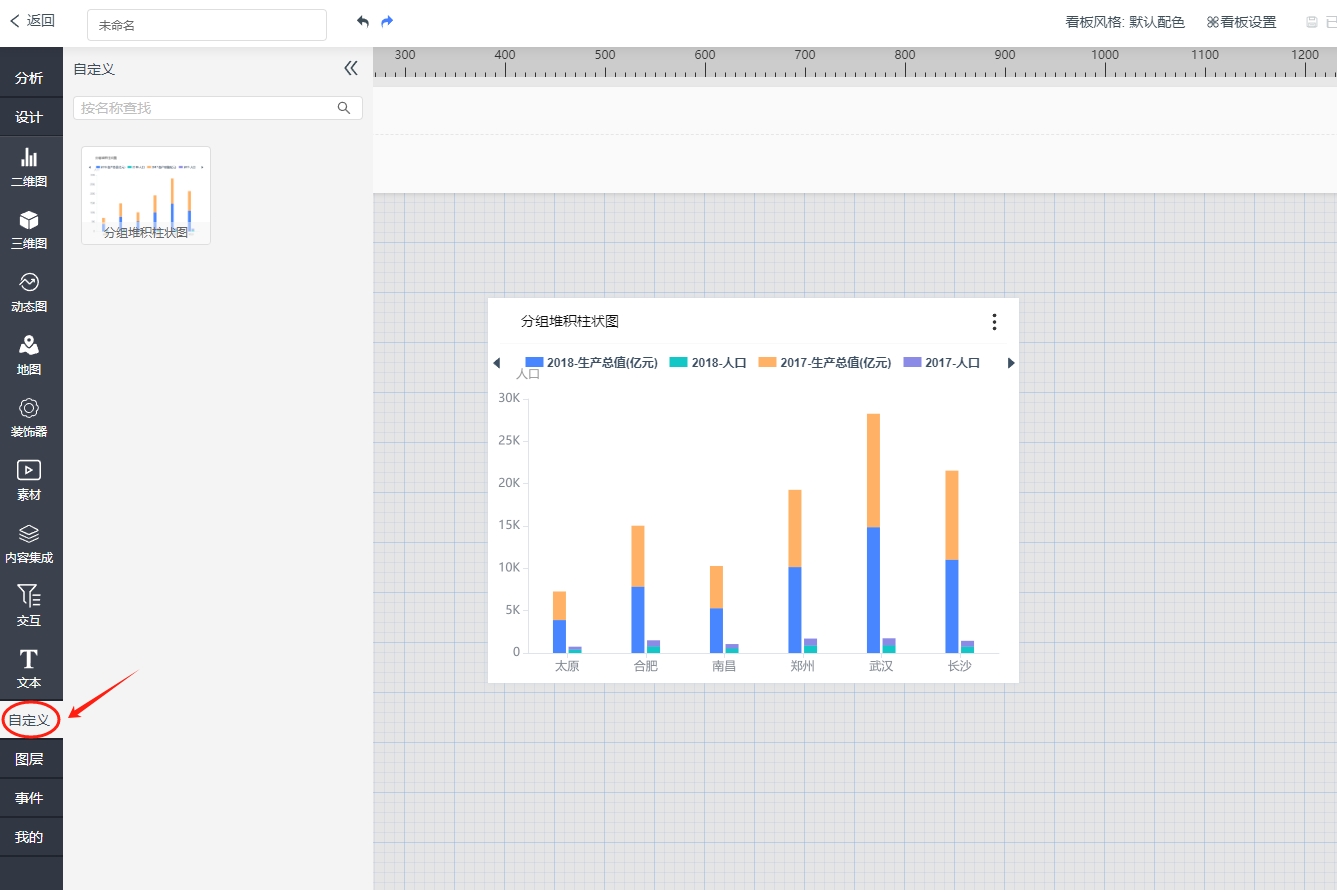The image size is (1337, 890).
Task: Switch to the 图层 layers tab
Action: [x=29, y=759]
